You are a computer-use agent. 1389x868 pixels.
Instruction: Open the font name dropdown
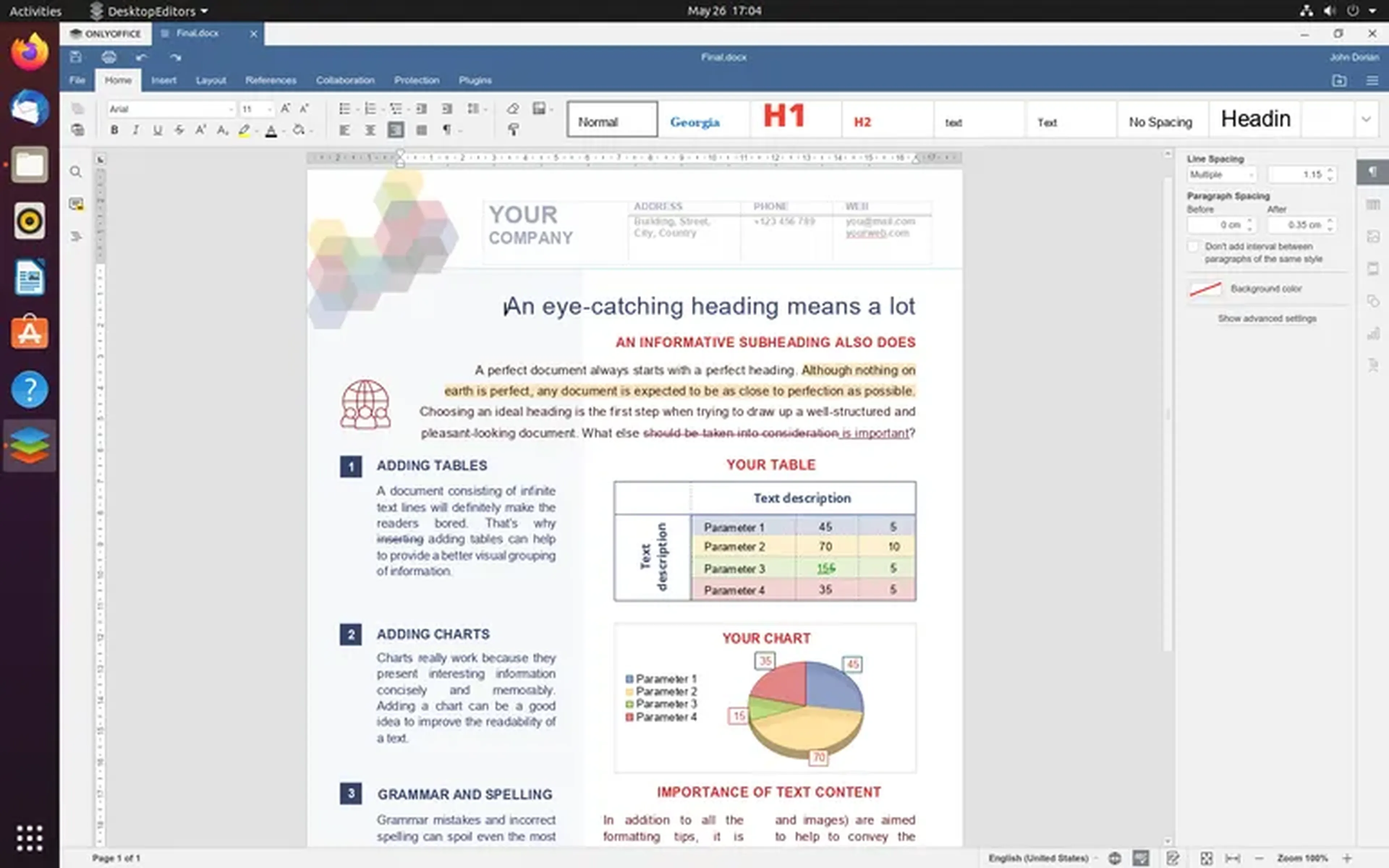pyautogui.click(x=231, y=109)
